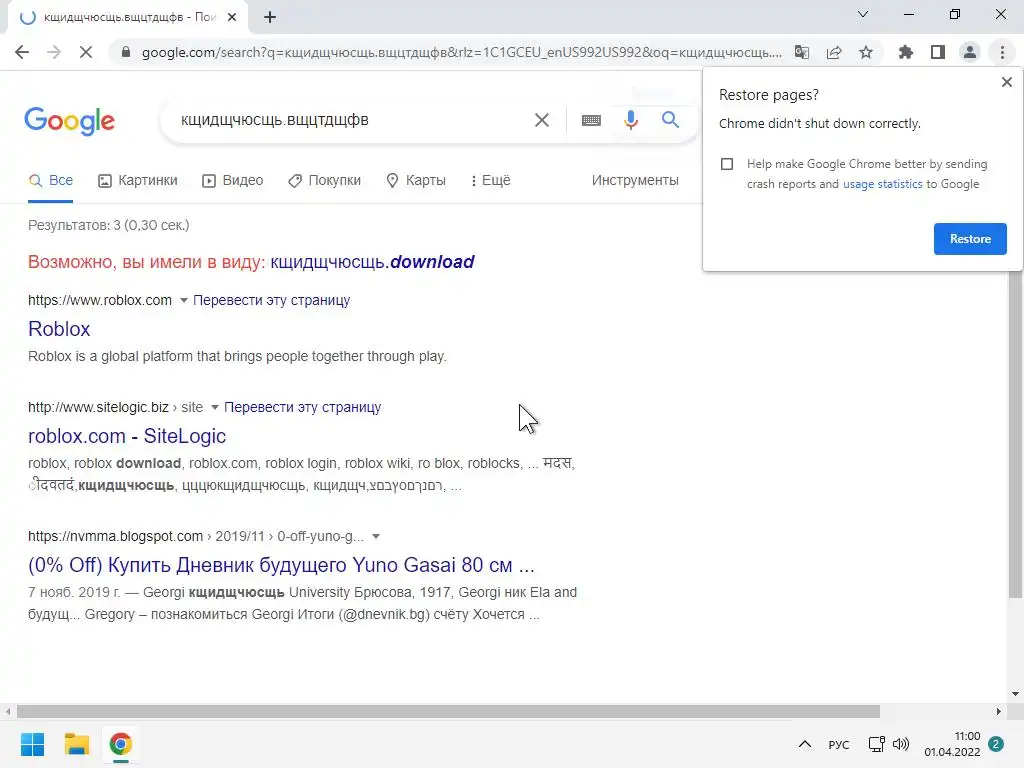Open a new browser tab
Image resolution: width=1024 pixels, height=768 pixels.
pos(270,18)
